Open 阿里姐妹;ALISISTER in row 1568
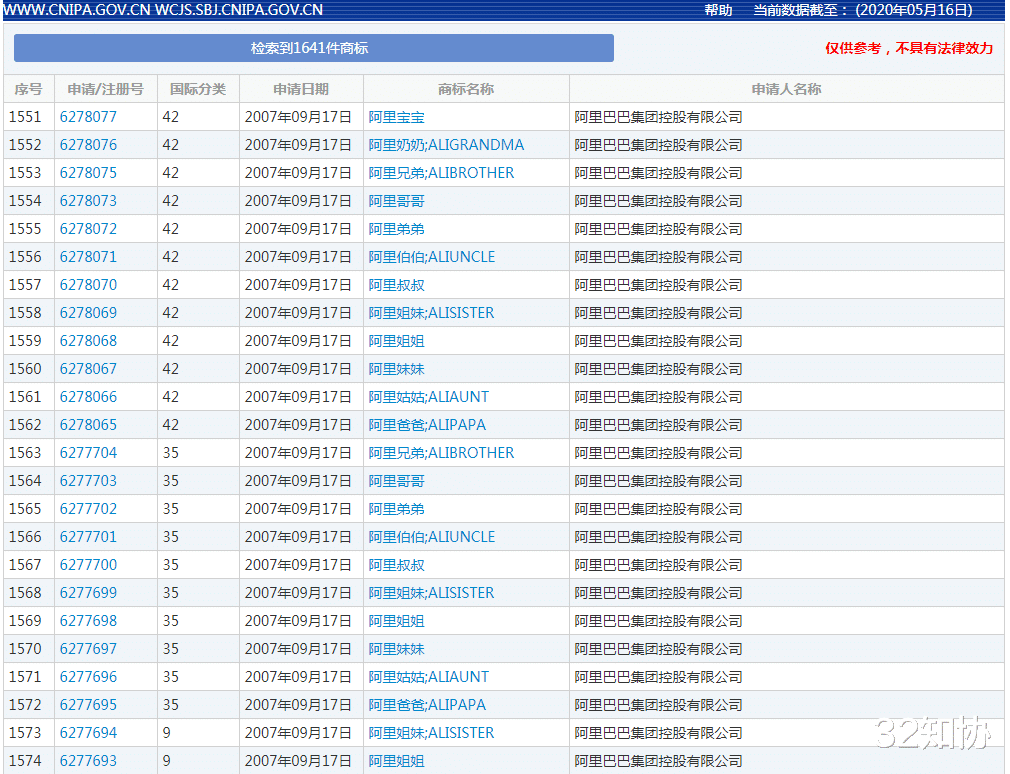 [431, 593]
